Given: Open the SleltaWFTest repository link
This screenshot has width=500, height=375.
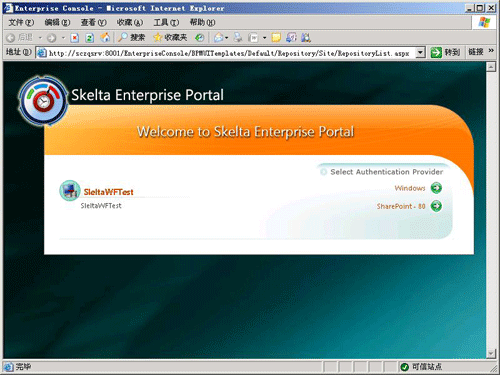Looking at the screenshot, I should point(108,192).
